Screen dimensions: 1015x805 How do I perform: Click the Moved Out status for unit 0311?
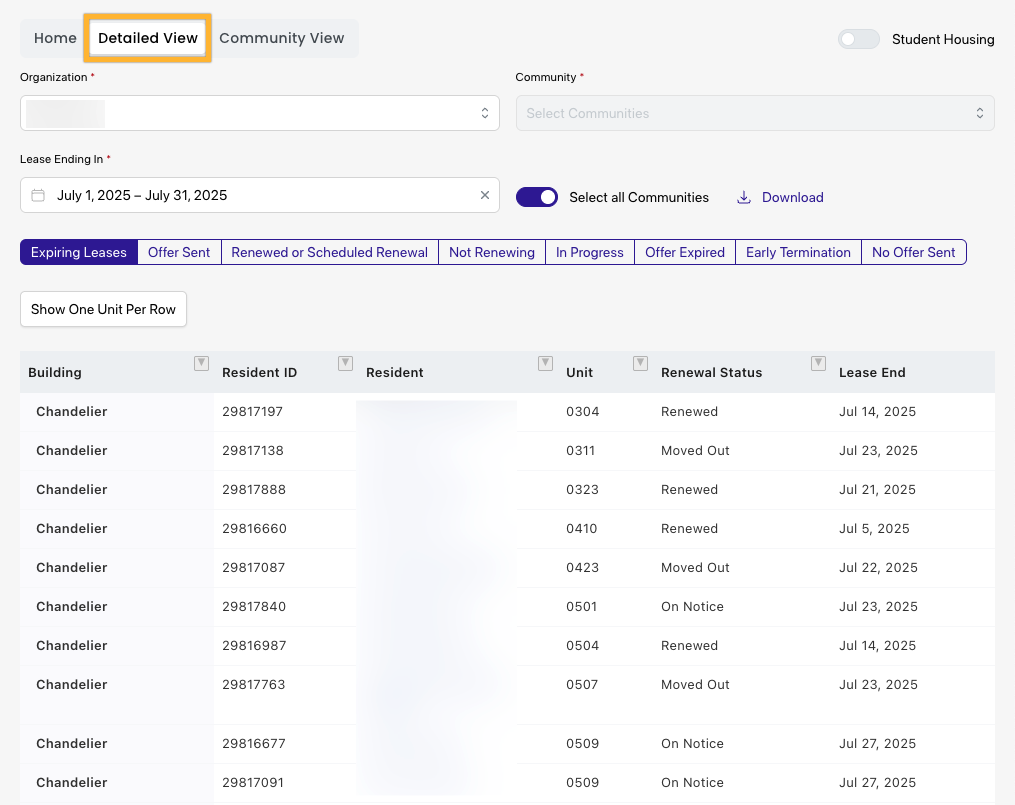(695, 450)
